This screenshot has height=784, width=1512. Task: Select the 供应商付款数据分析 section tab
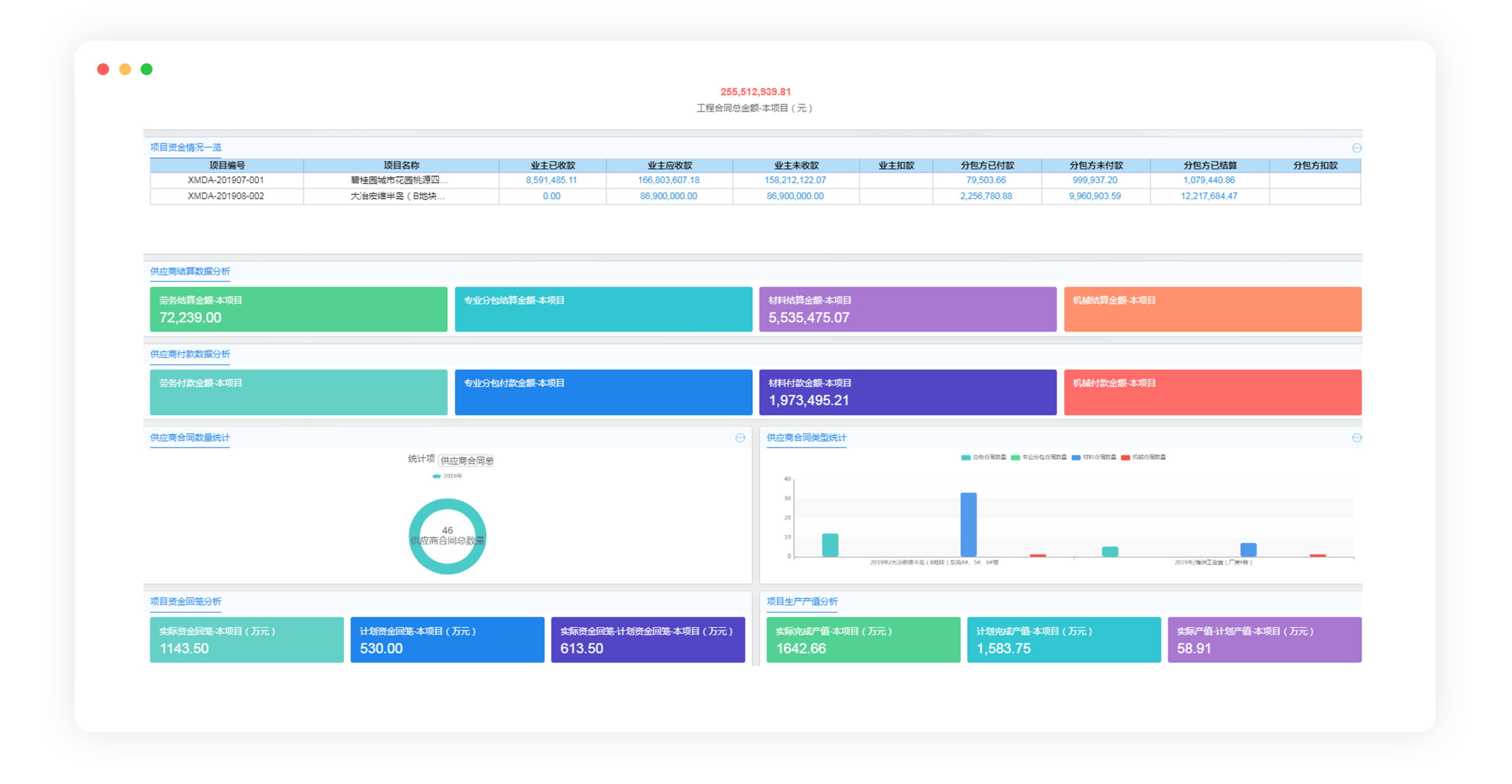[190, 354]
